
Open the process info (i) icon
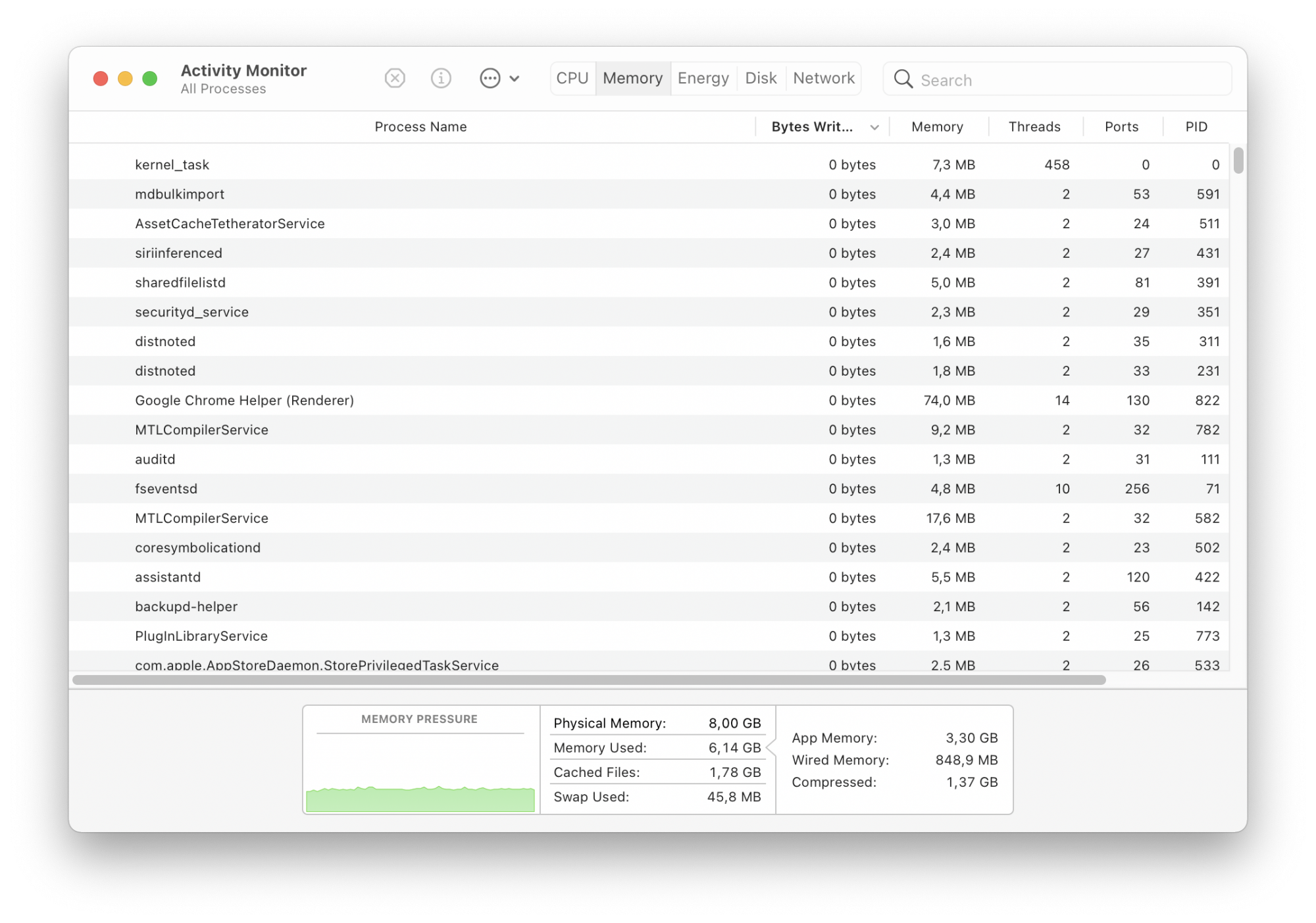click(441, 79)
